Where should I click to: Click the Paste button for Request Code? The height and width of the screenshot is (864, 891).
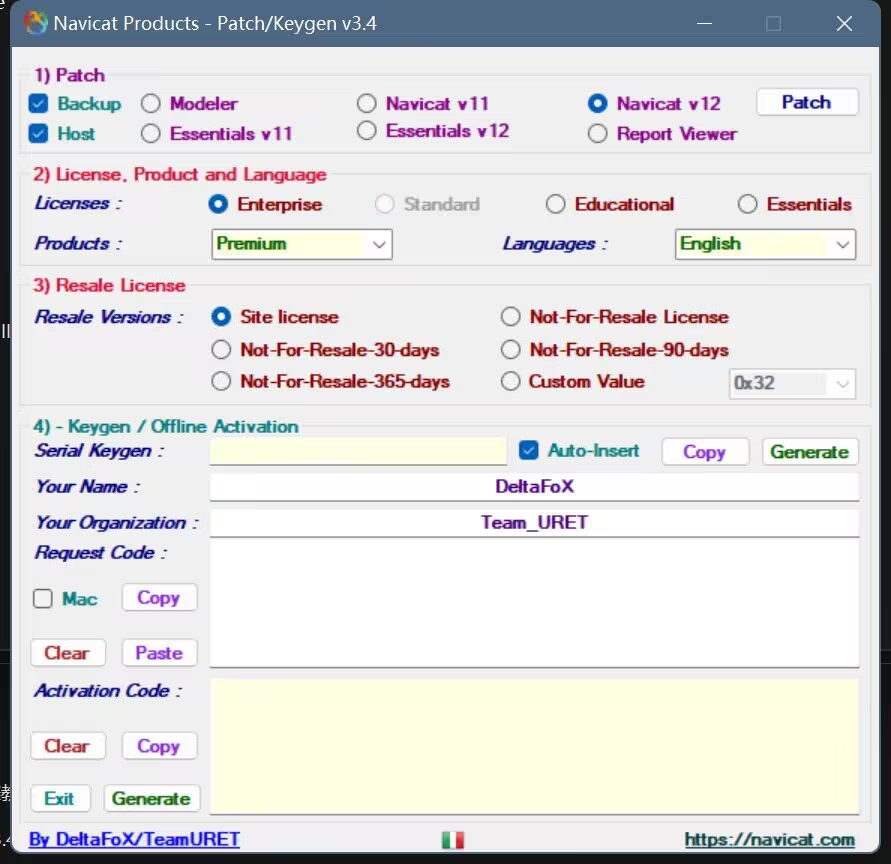point(159,653)
